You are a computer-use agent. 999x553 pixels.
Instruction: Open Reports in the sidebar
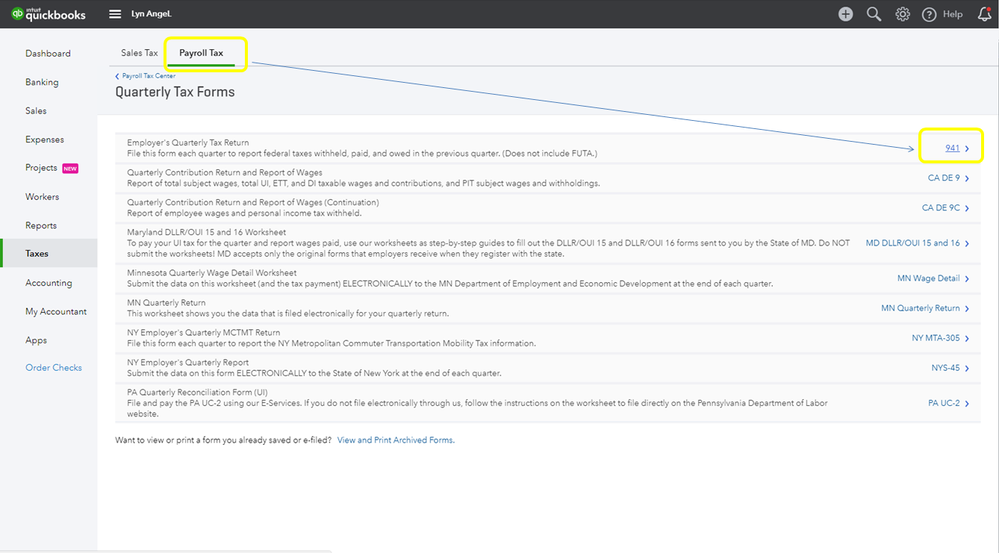41,226
